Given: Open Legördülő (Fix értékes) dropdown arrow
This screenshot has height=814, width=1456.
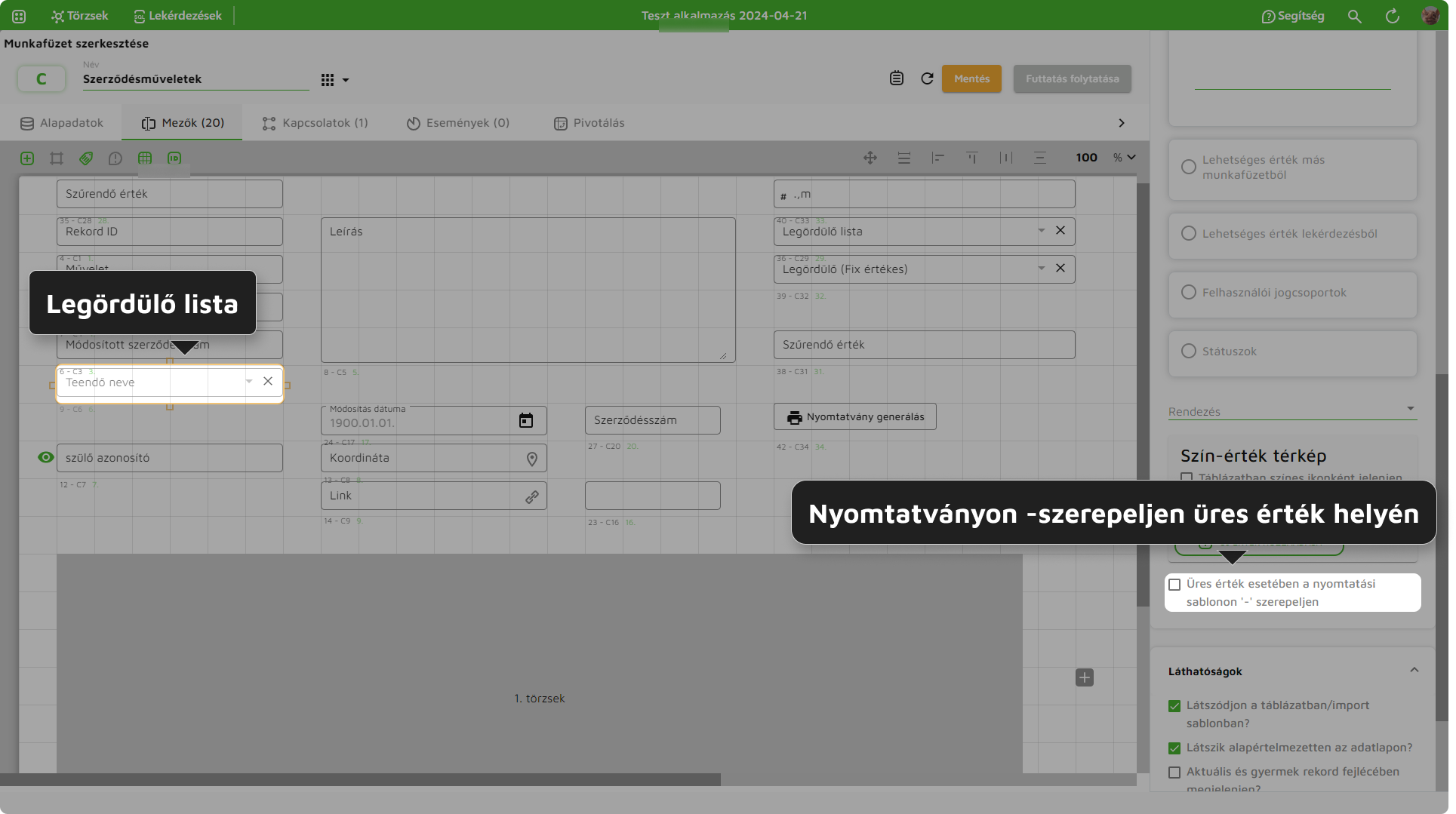Looking at the screenshot, I should 1042,269.
